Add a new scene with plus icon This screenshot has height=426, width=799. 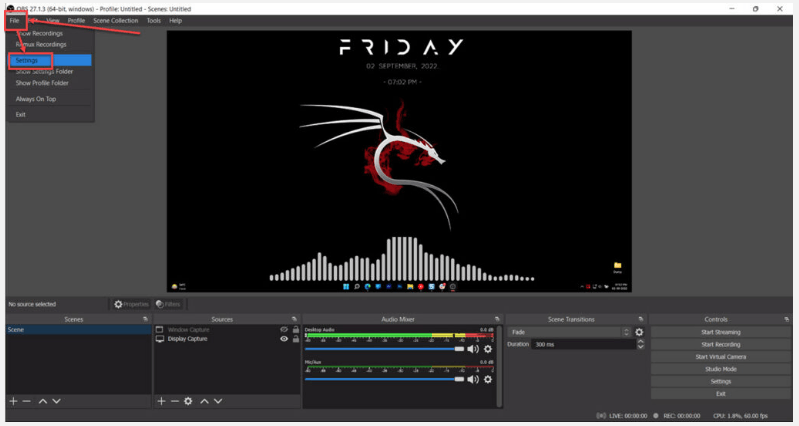pos(13,401)
